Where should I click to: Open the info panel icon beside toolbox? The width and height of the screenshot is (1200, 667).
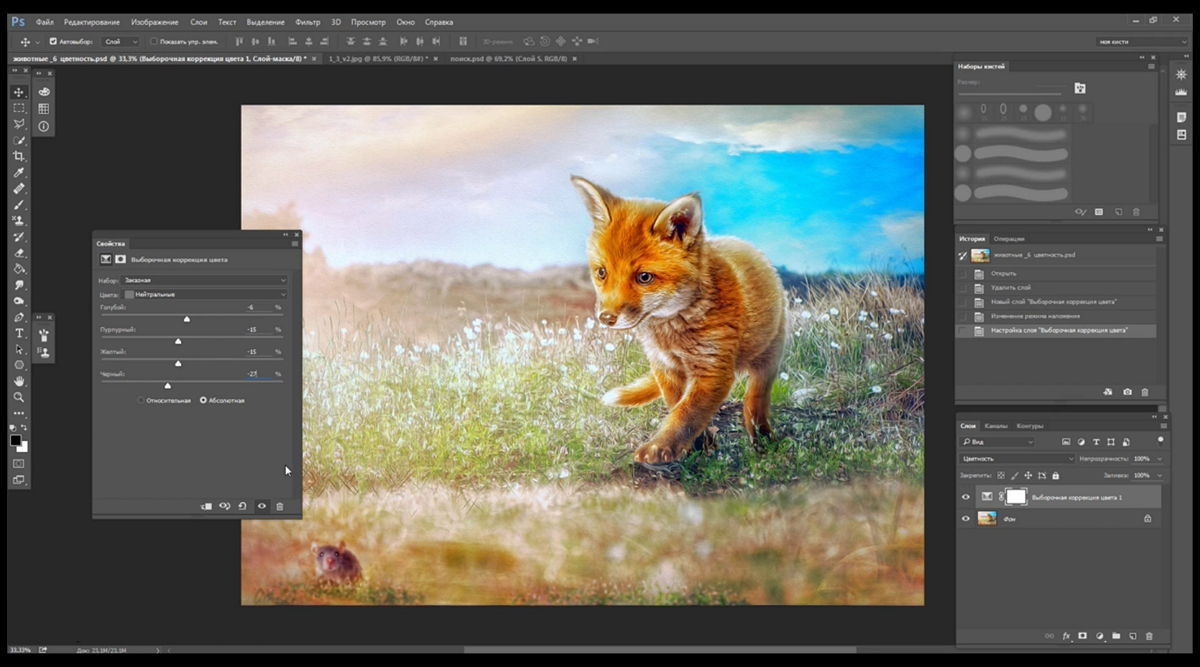(44, 127)
